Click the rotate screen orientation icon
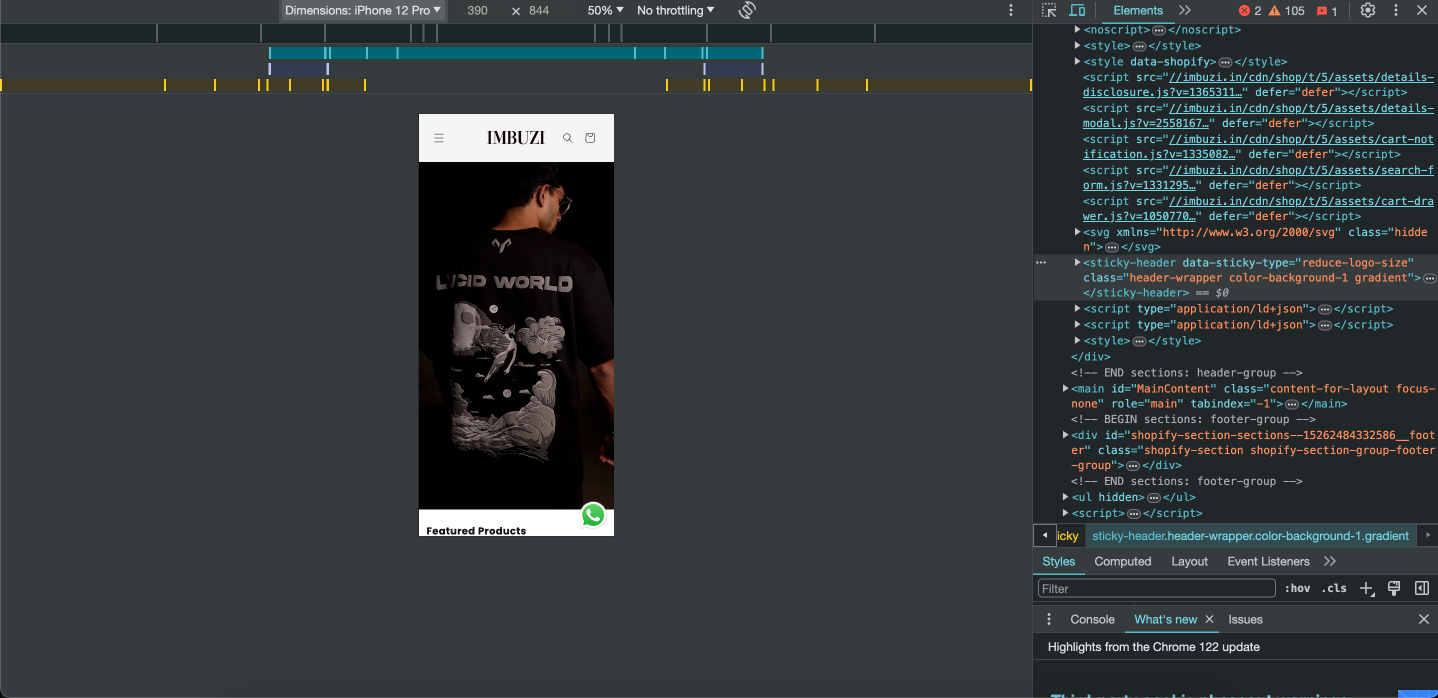Image resolution: width=1438 pixels, height=698 pixels. (x=747, y=10)
